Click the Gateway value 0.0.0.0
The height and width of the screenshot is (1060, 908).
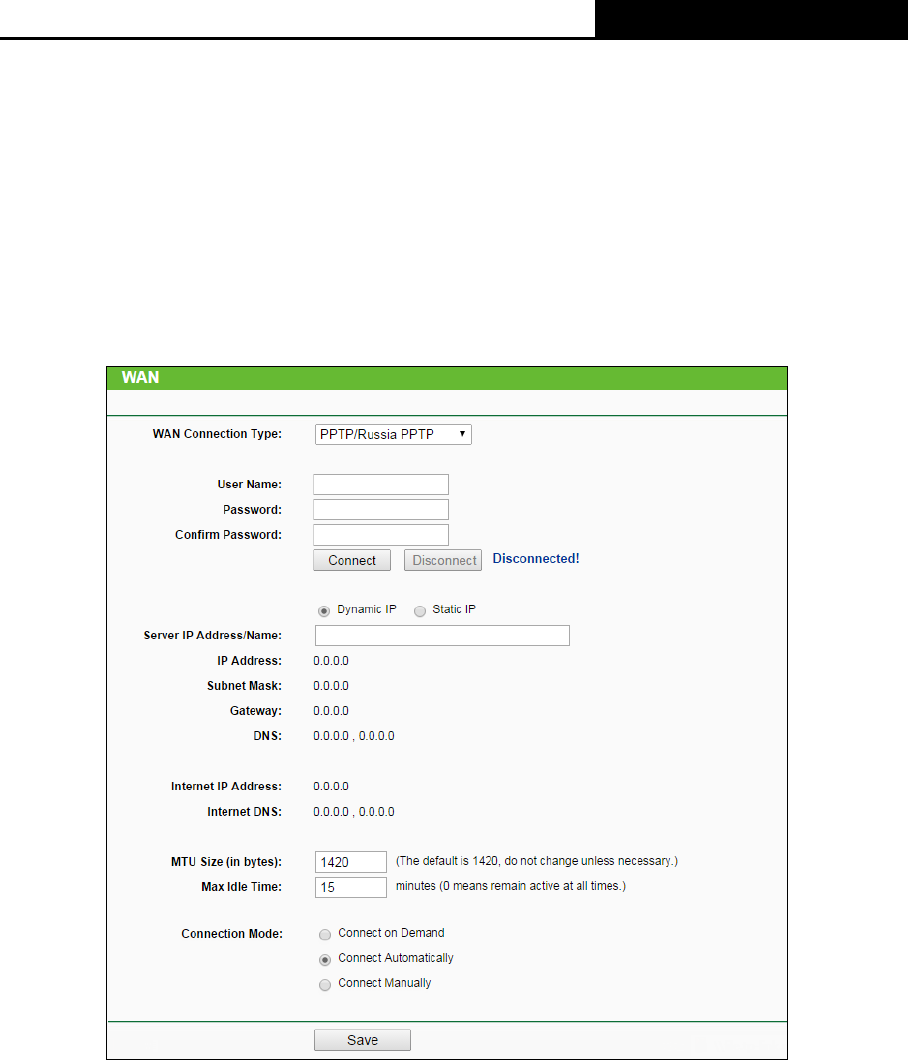point(331,710)
